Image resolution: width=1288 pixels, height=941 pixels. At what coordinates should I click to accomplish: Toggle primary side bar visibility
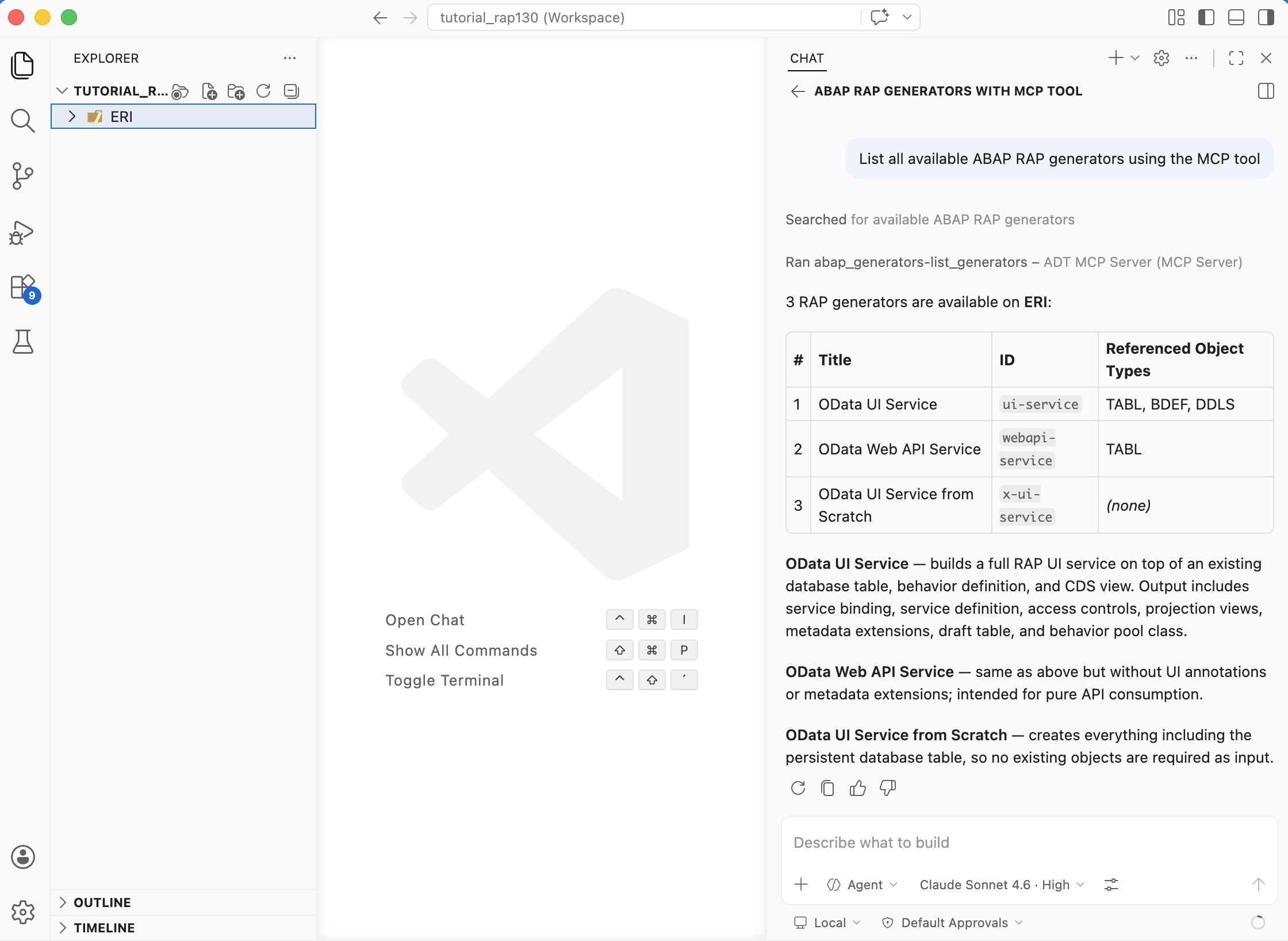tap(1206, 18)
